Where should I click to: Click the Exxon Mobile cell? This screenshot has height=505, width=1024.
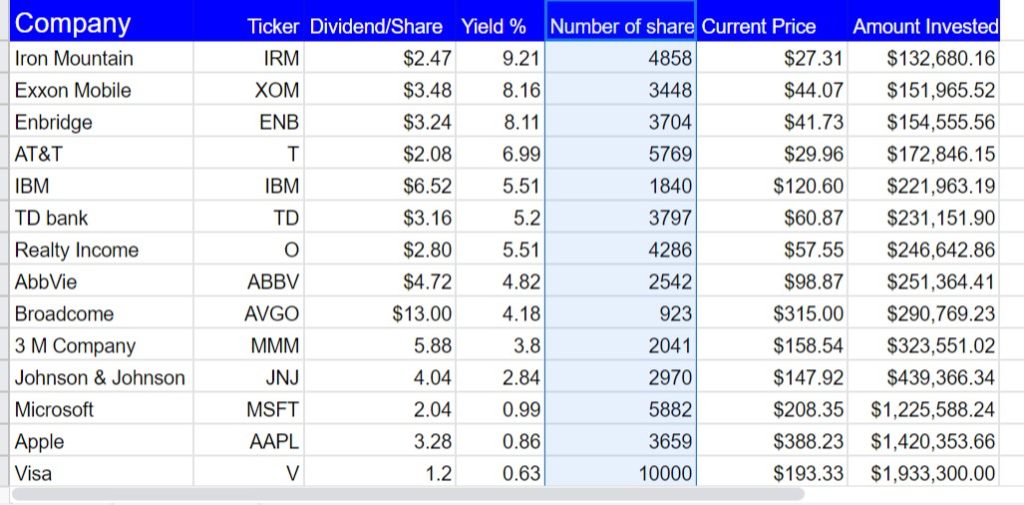click(x=102, y=90)
